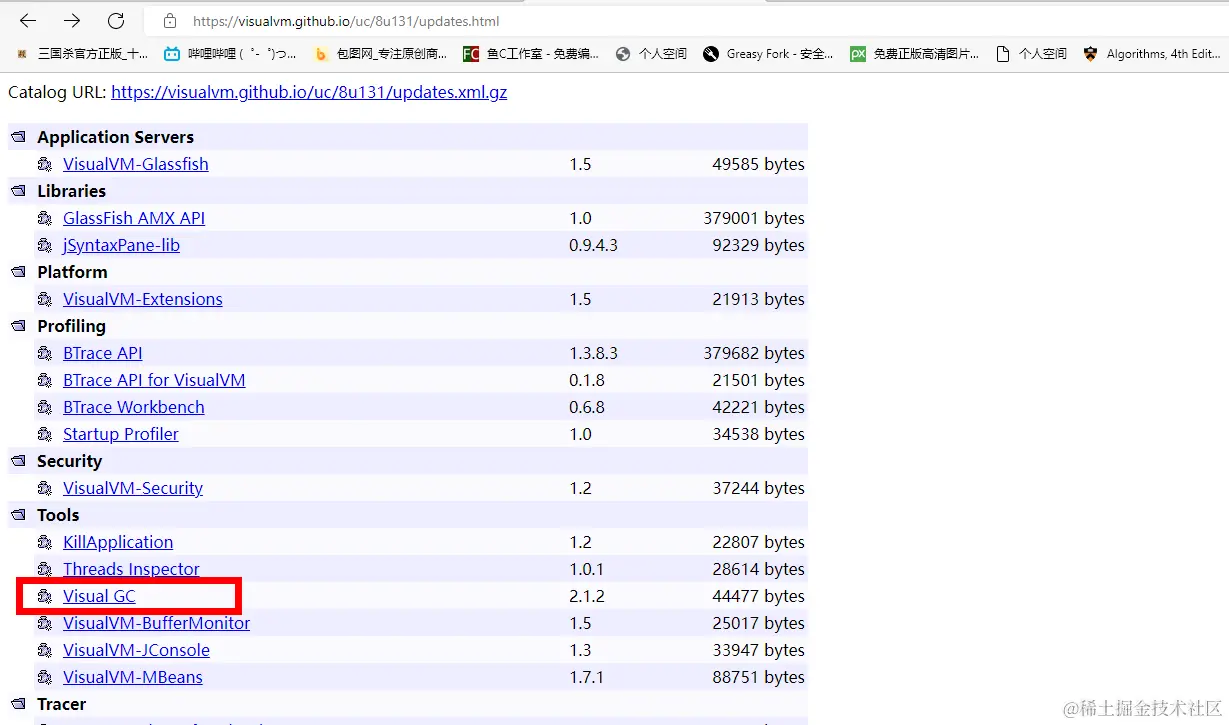Open the Threads Inspector link
This screenshot has width=1229, height=725.
pyautogui.click(x=131, y=569)
